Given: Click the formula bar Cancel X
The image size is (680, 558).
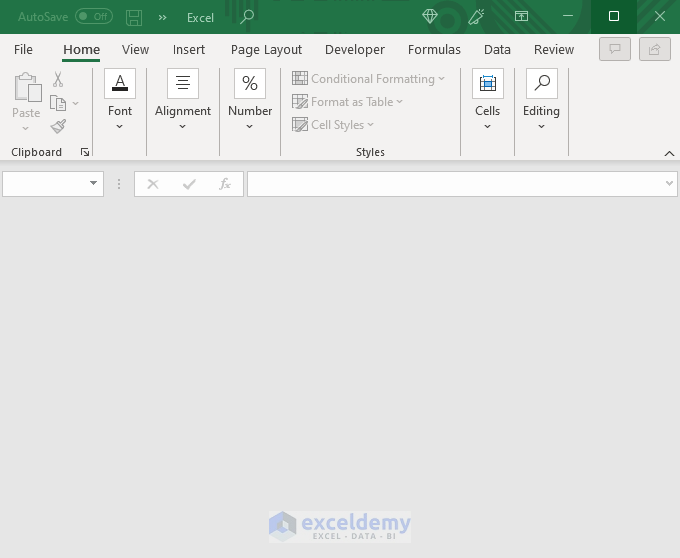Looking at the screenshot, I should (153, 184).
